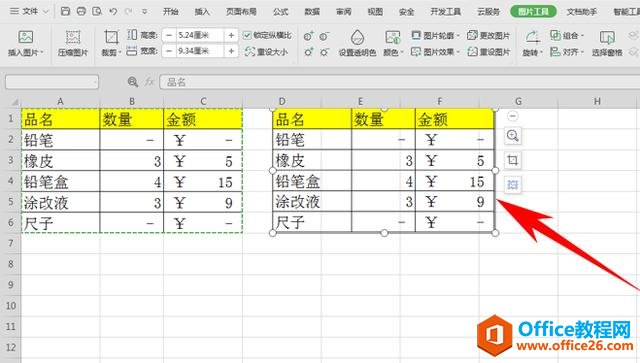The height and width of the screenshot is (363, 640).
Task: Decrease picture height with minus button
Action: 169,36
